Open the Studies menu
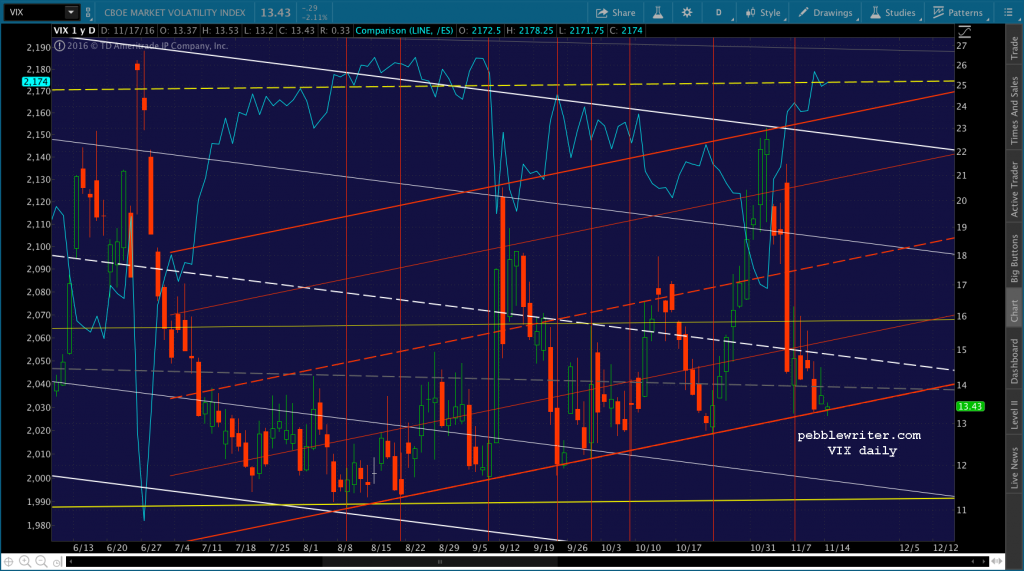The height and width of the screenshot is (571, 1024). coord(892,12)
